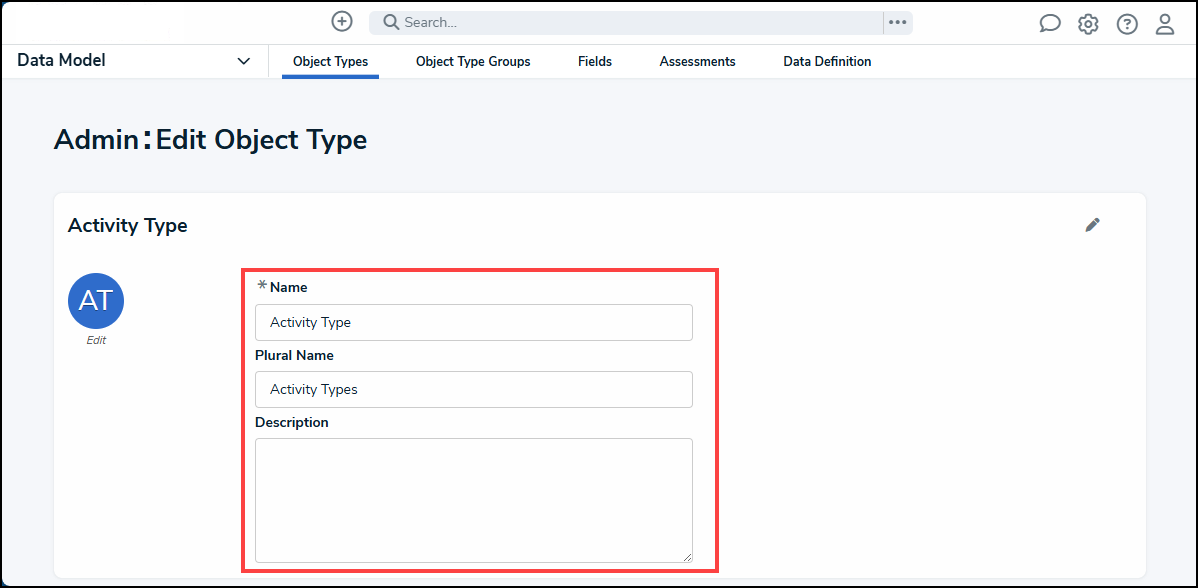Viewport: 1198px width, 588px height.
Task: Open the user profile icon
Action: pos(1164,23)
